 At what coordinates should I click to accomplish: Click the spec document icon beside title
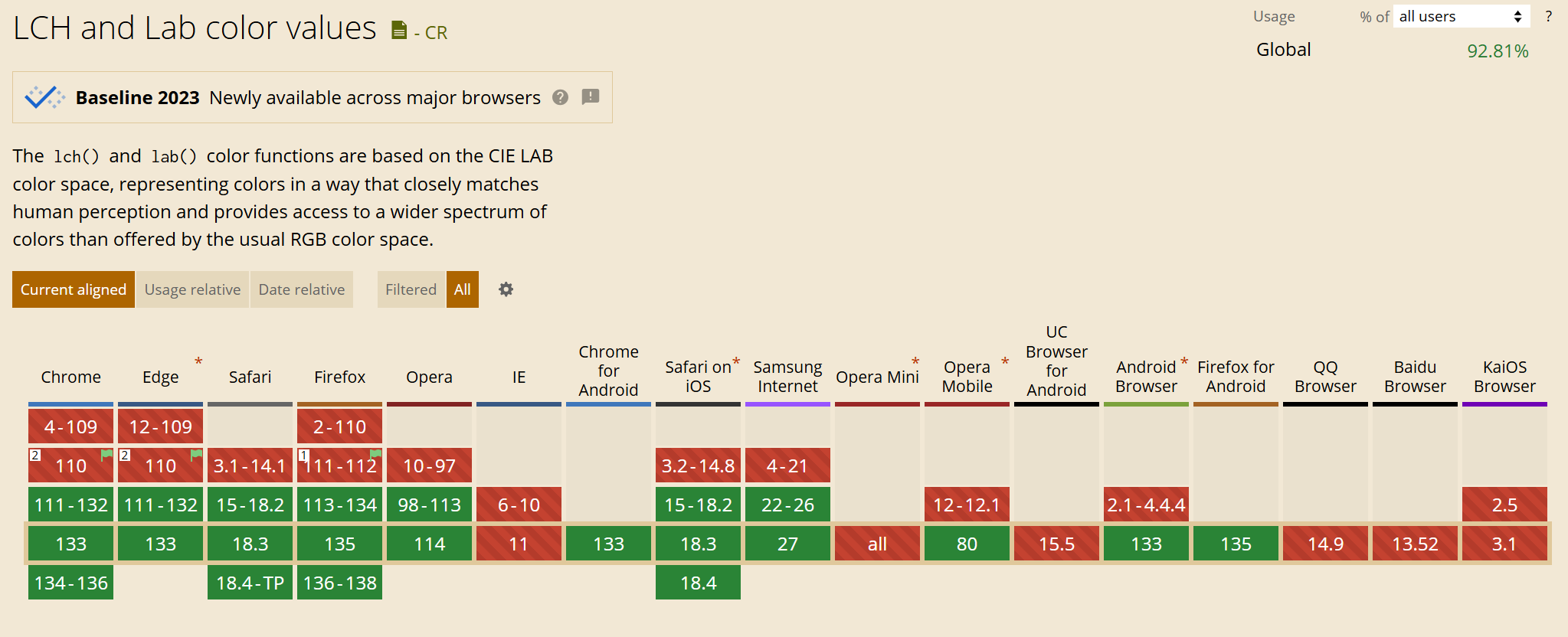pyautogui.click(x=399, y=31)
